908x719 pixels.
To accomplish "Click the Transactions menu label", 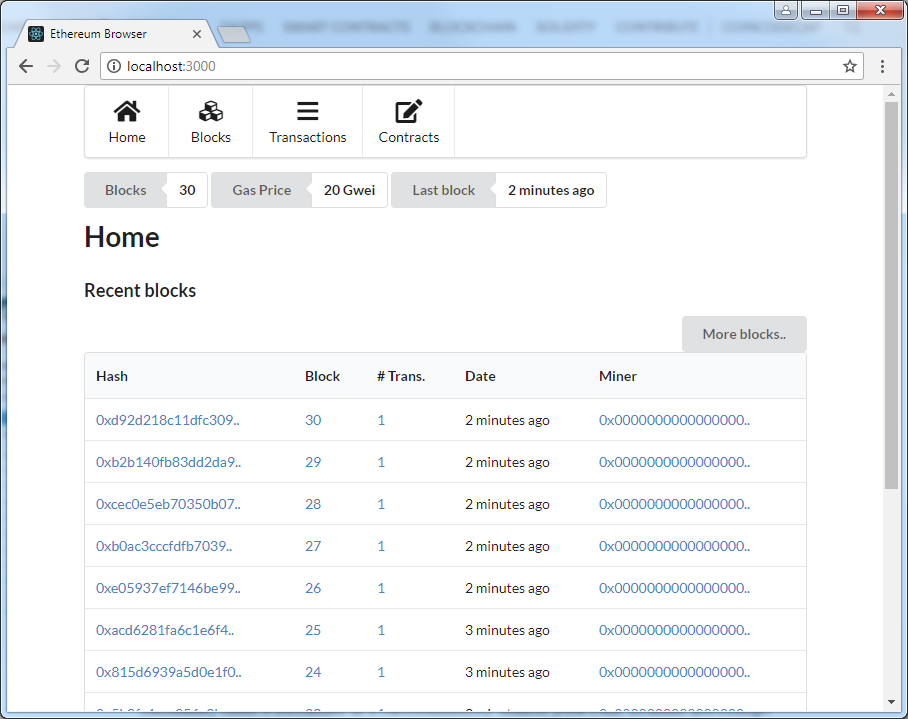I will (307, 137).
